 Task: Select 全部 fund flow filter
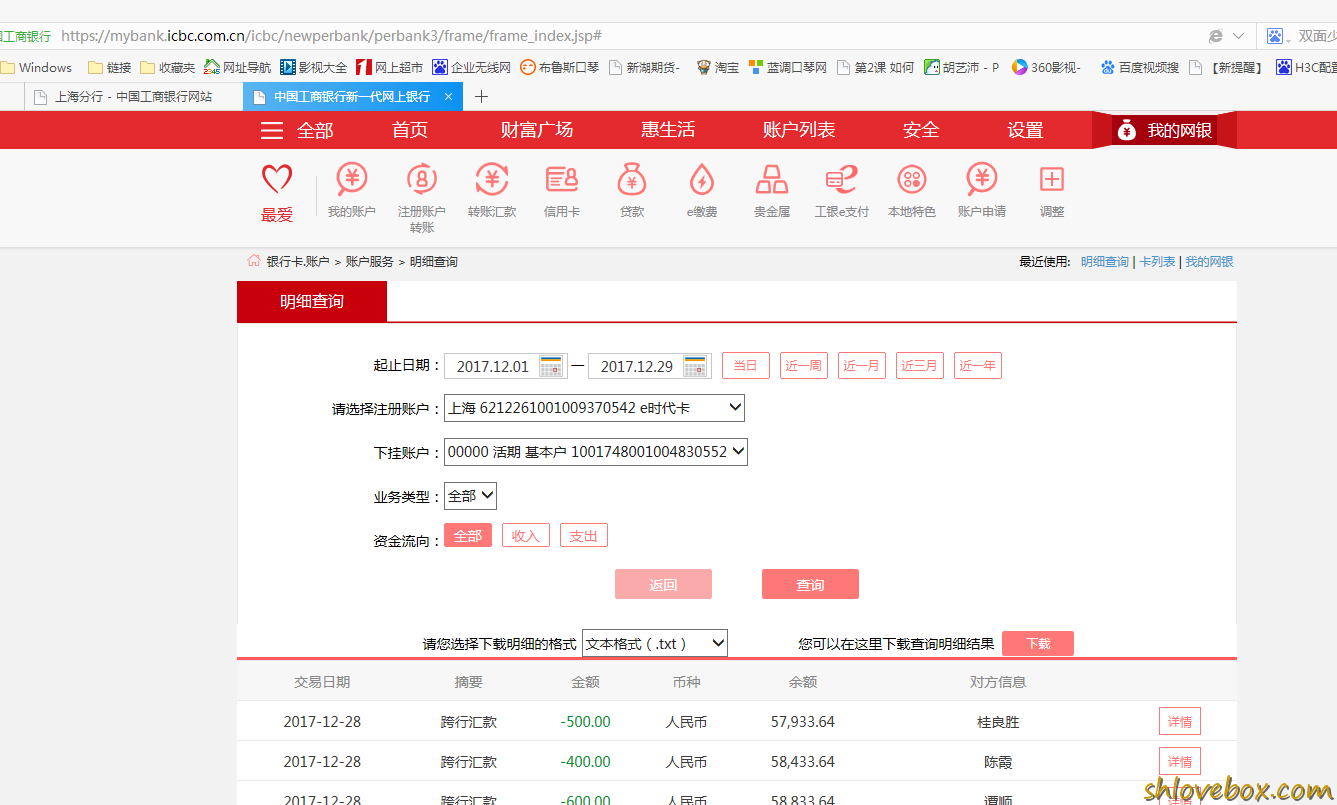point(468,536)
